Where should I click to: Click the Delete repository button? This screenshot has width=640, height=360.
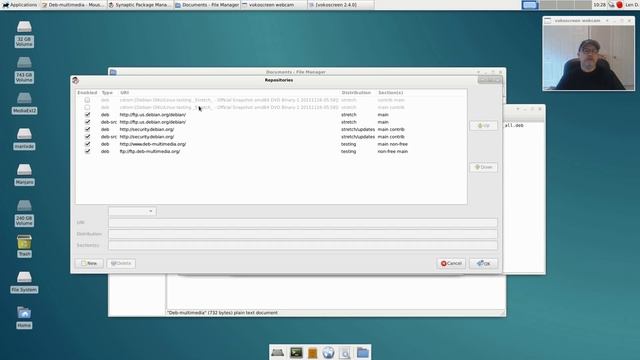click(121, 263)
